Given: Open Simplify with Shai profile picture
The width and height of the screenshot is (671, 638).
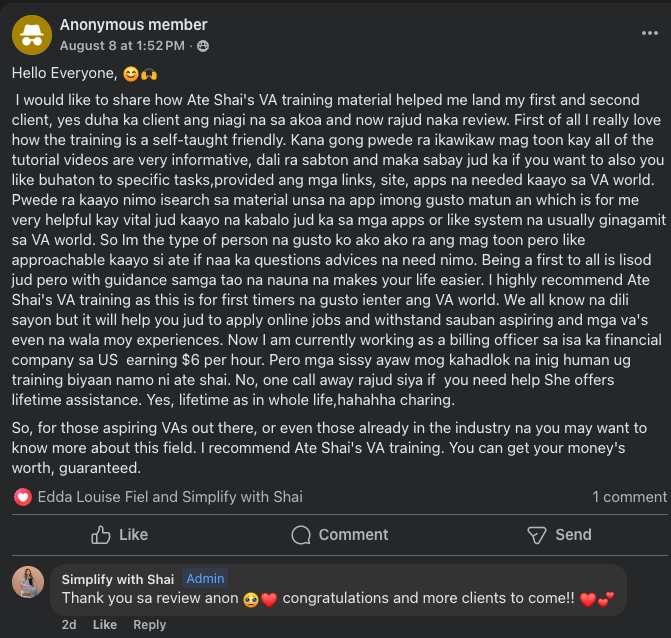Looking at the screenshot, I should pos(28,582).
